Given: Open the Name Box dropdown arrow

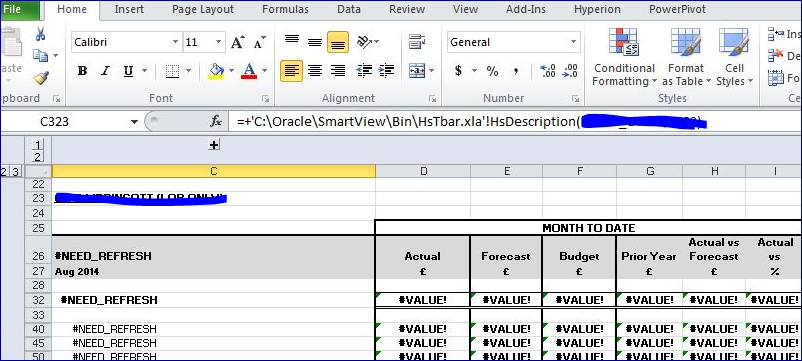Looking at the screenshot, I should 135,122.
